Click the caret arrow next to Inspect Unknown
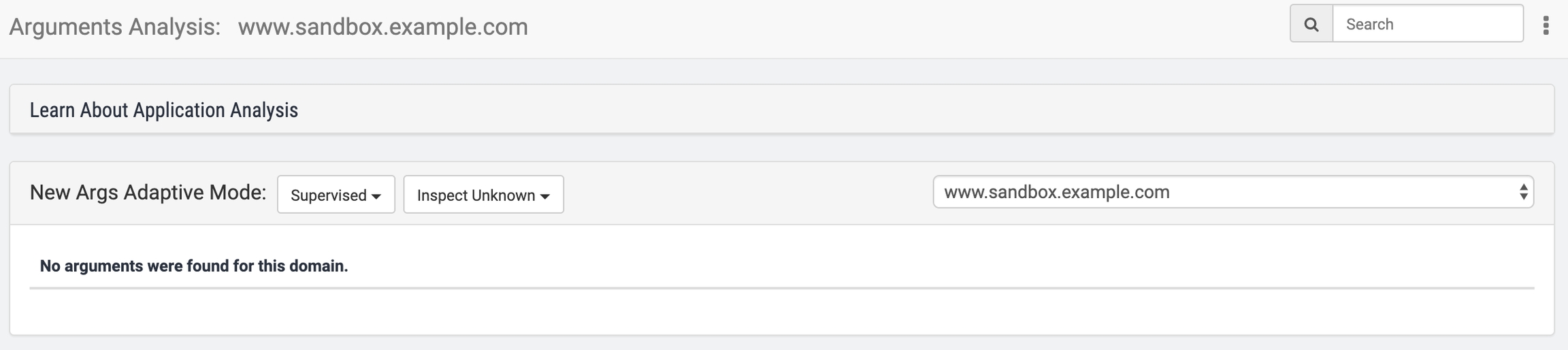Screen dimensions: 1568x350 (x=545, y=196)
